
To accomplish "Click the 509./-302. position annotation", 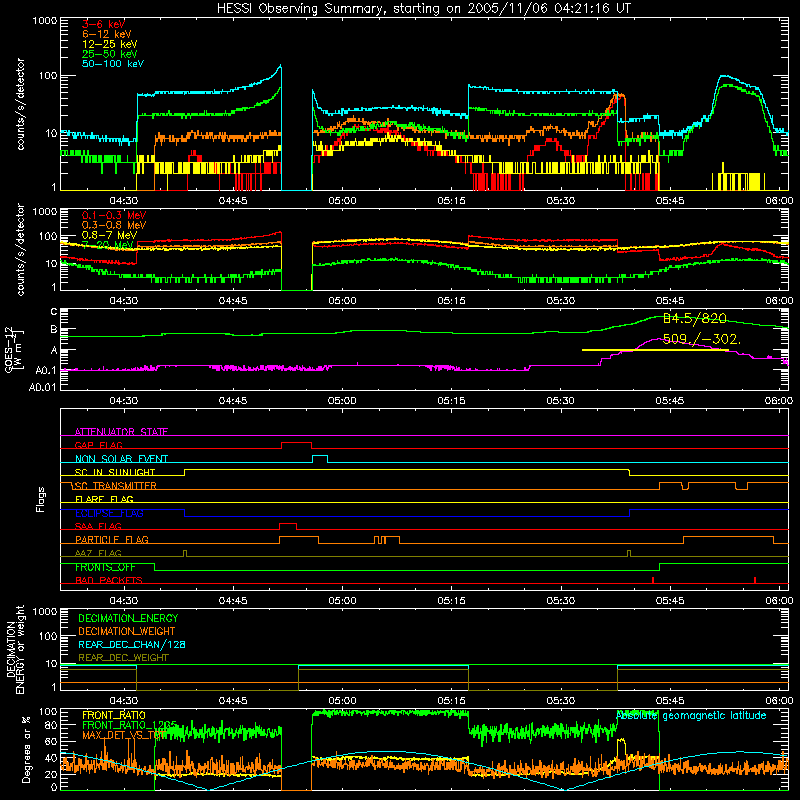I will coord(702,339).
